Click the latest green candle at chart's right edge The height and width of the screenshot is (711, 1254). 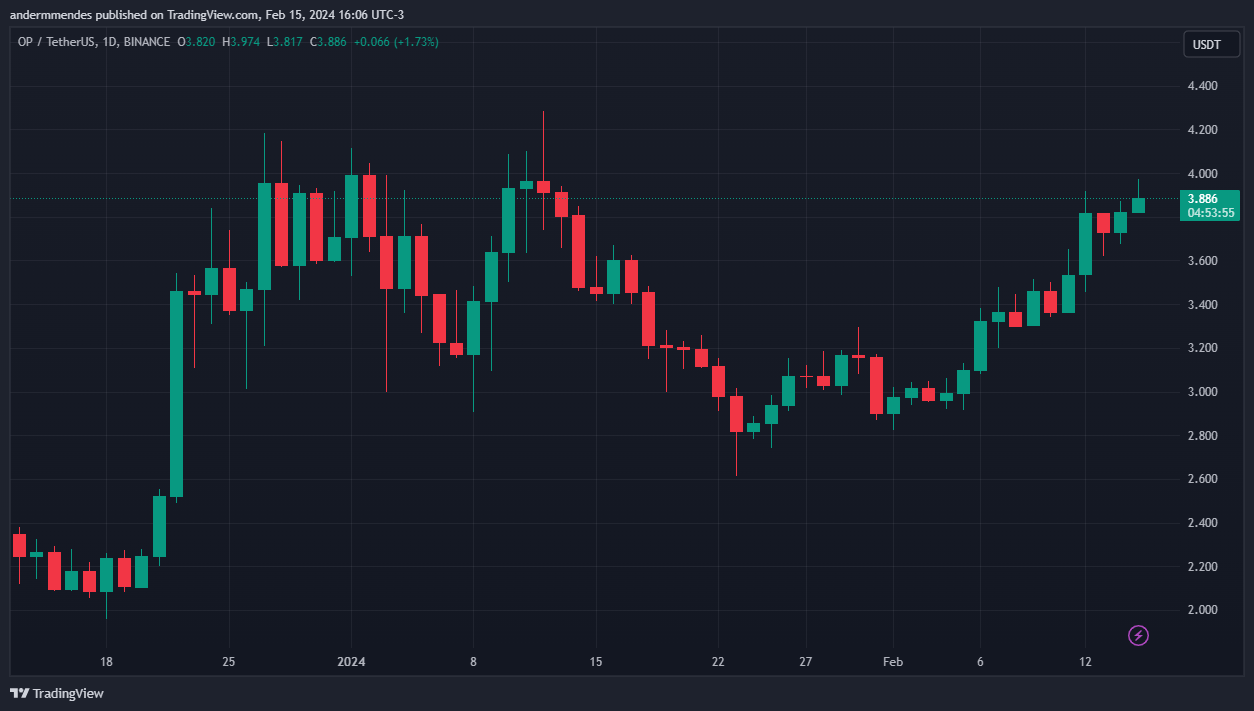pos(1138,205)
